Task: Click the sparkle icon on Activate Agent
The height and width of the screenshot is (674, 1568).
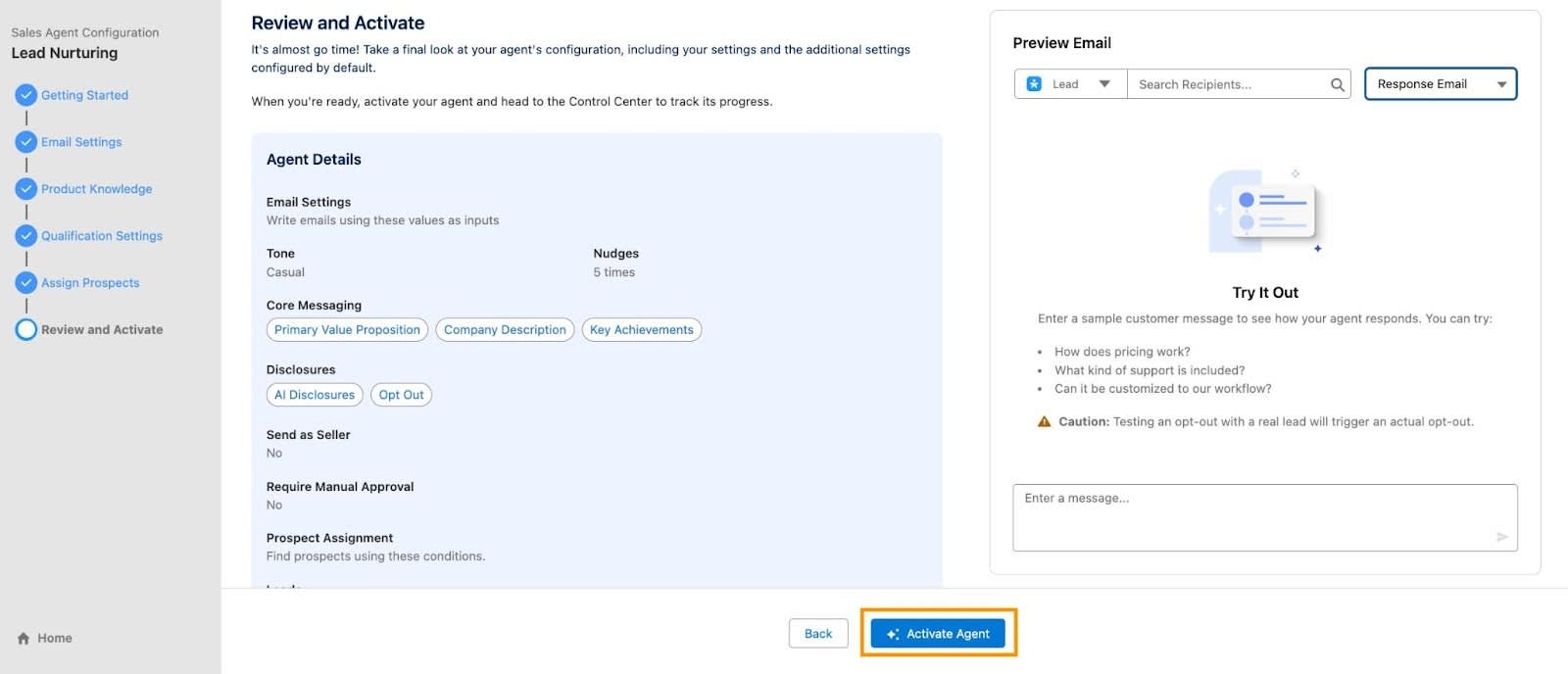Action: [x=893, y=633]
